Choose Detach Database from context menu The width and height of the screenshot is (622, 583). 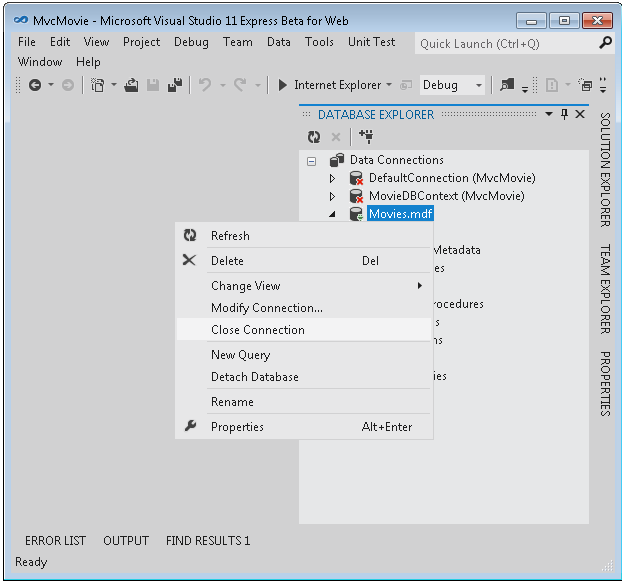pos(304,376)
